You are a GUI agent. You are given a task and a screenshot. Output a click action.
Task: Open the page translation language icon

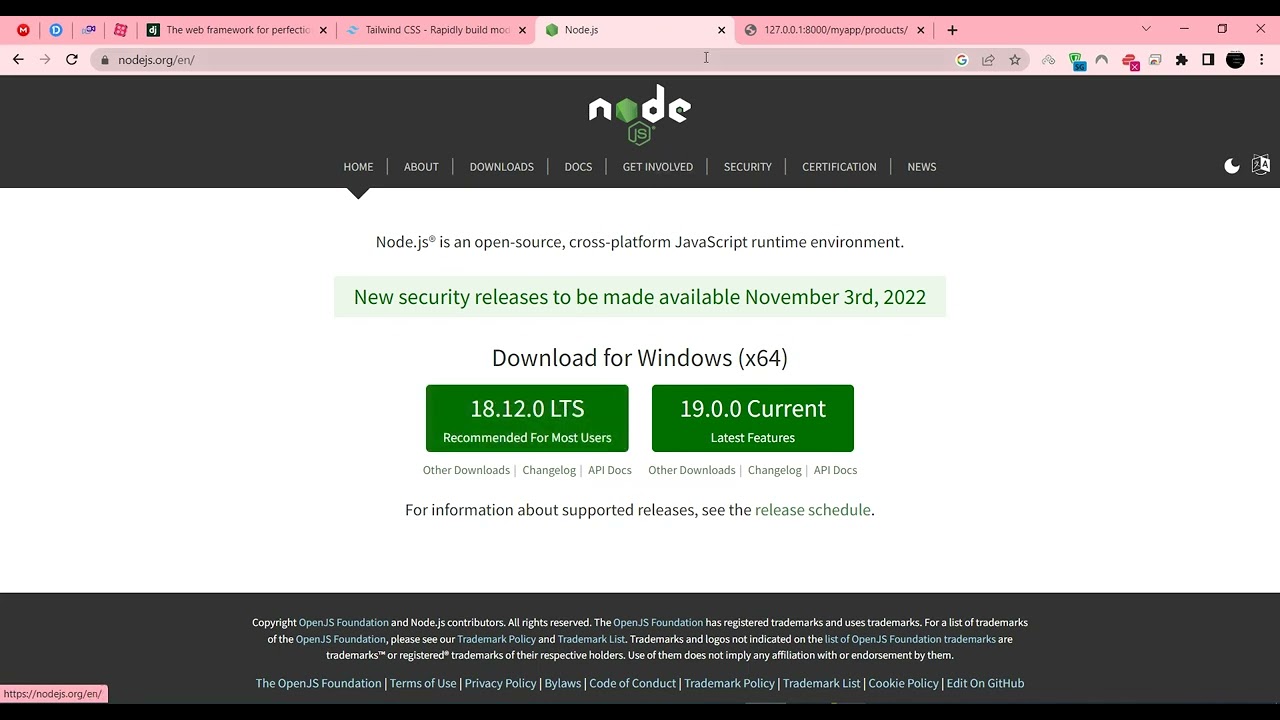(x=1261, y=165)
